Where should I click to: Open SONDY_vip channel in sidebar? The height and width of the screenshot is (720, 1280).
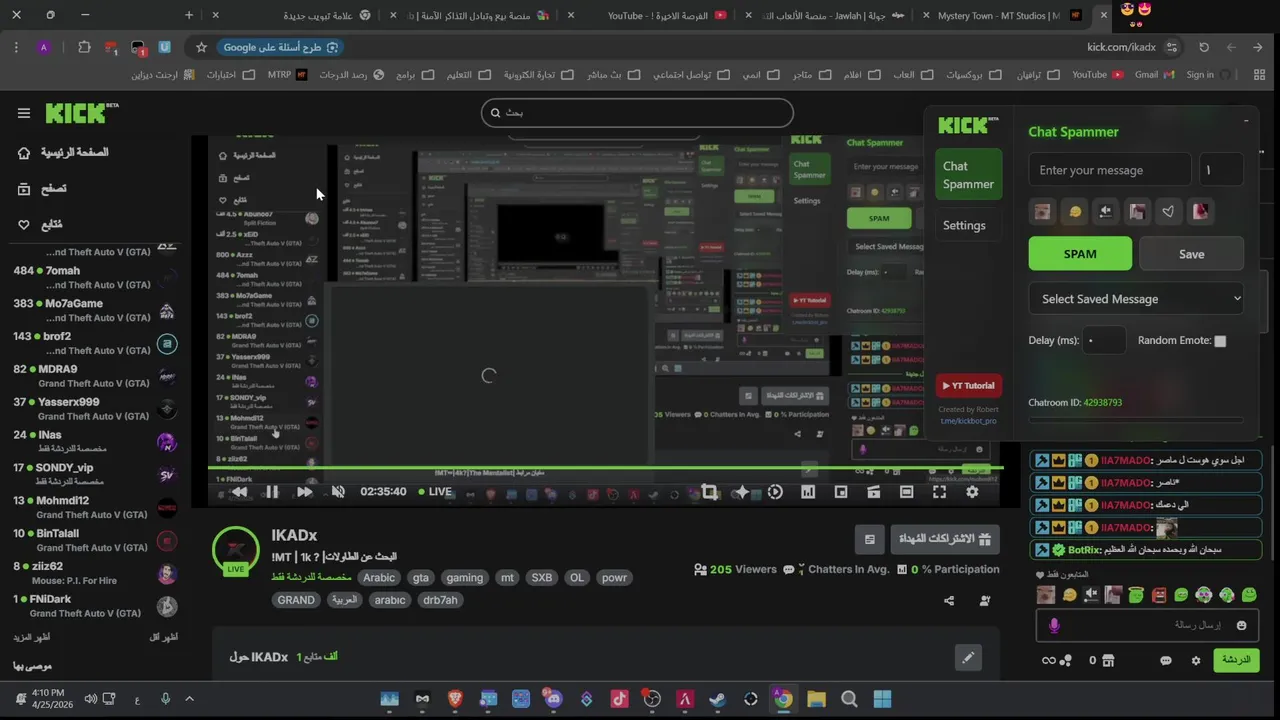click(x=96, y=474)
